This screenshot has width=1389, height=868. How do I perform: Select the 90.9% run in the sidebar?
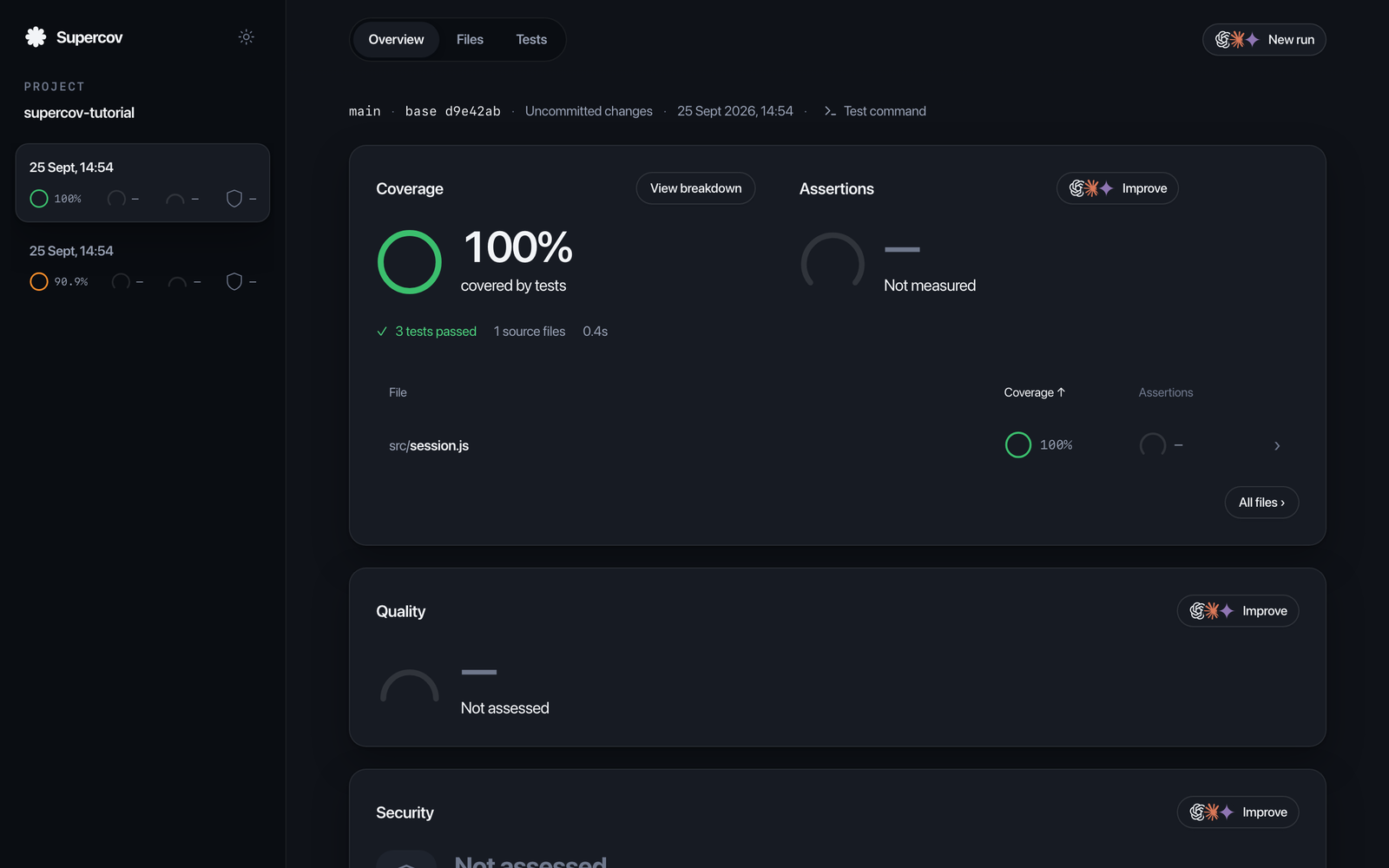click(x=142, y=266)
